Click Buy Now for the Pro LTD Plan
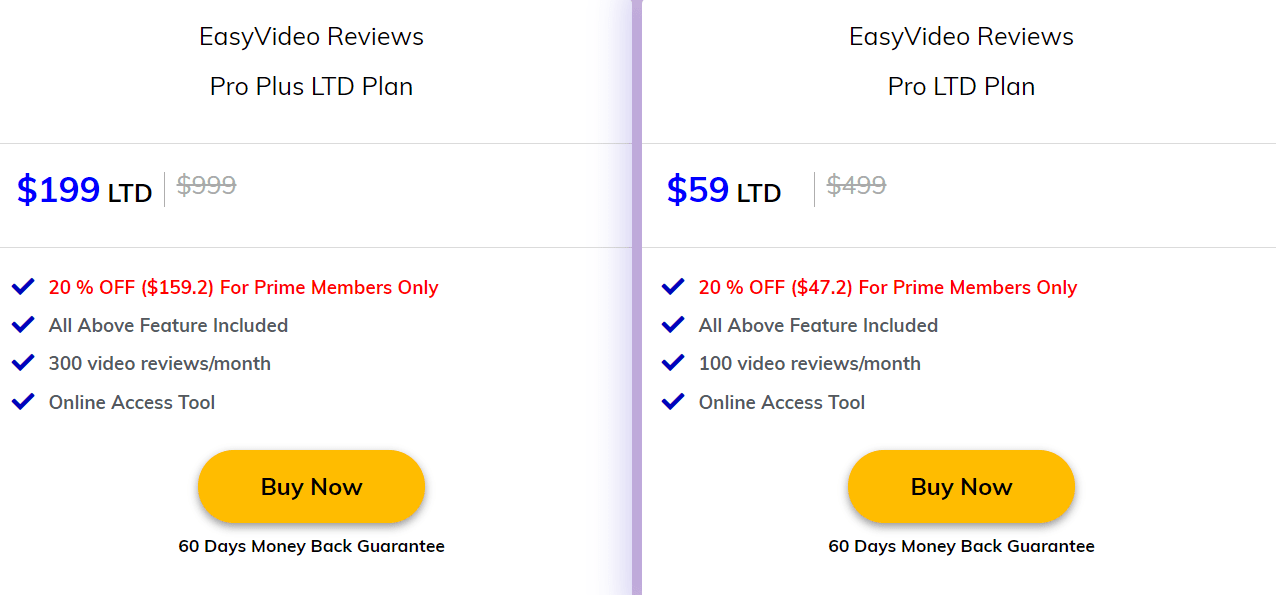 click(x=961, y=486)
